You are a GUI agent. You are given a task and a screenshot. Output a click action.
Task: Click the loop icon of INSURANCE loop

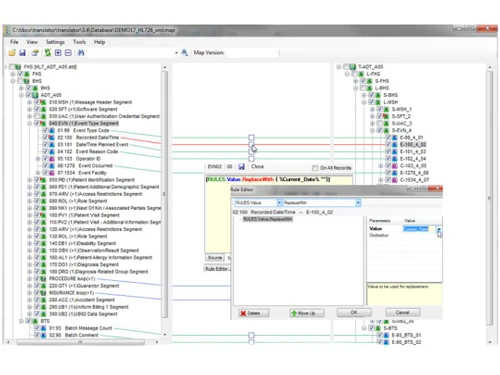tap(43, 293)
